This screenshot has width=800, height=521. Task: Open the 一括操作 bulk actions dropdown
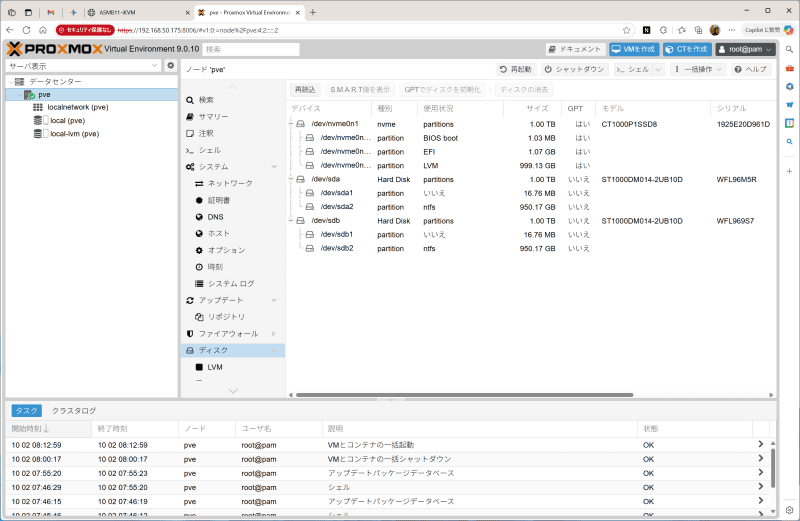coord(698,69)
